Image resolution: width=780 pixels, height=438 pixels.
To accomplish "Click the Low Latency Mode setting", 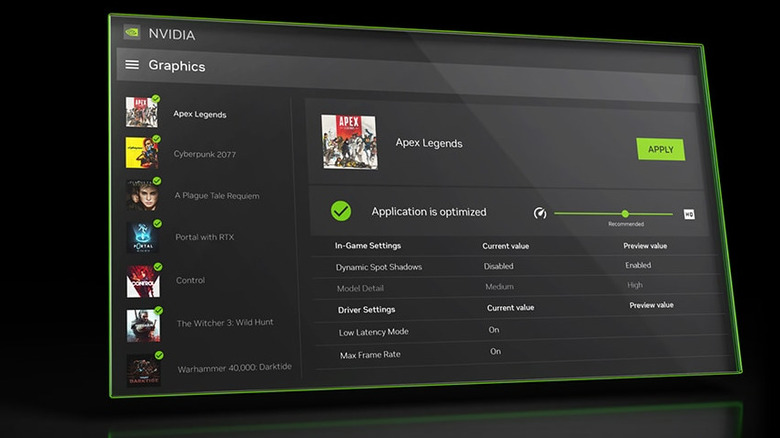I will pos(522,331).
